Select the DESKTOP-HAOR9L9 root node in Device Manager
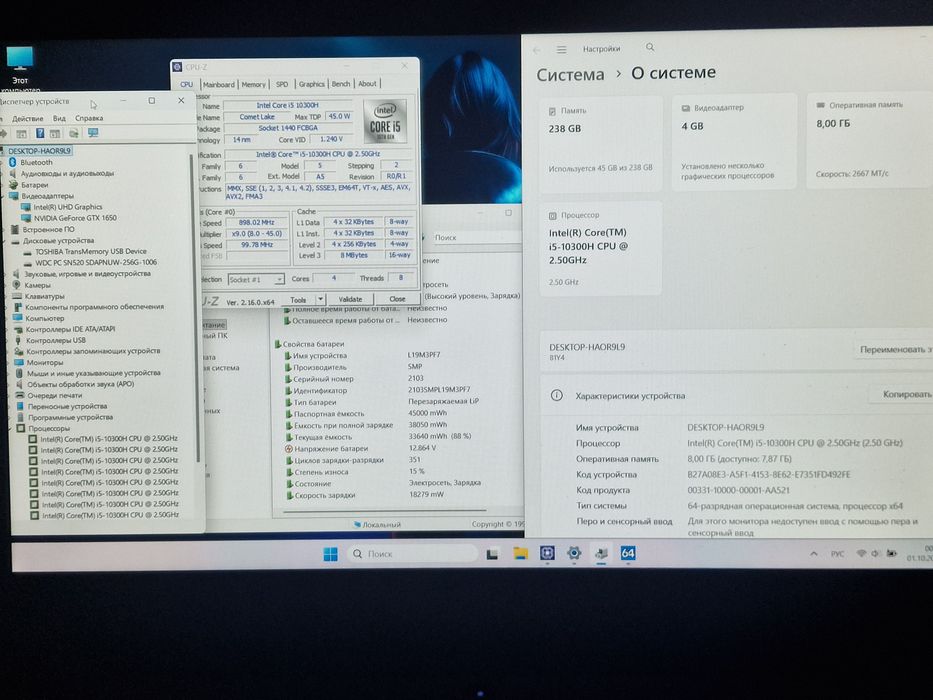The height and width of the screenshot is (700, 933). (39, 151)
